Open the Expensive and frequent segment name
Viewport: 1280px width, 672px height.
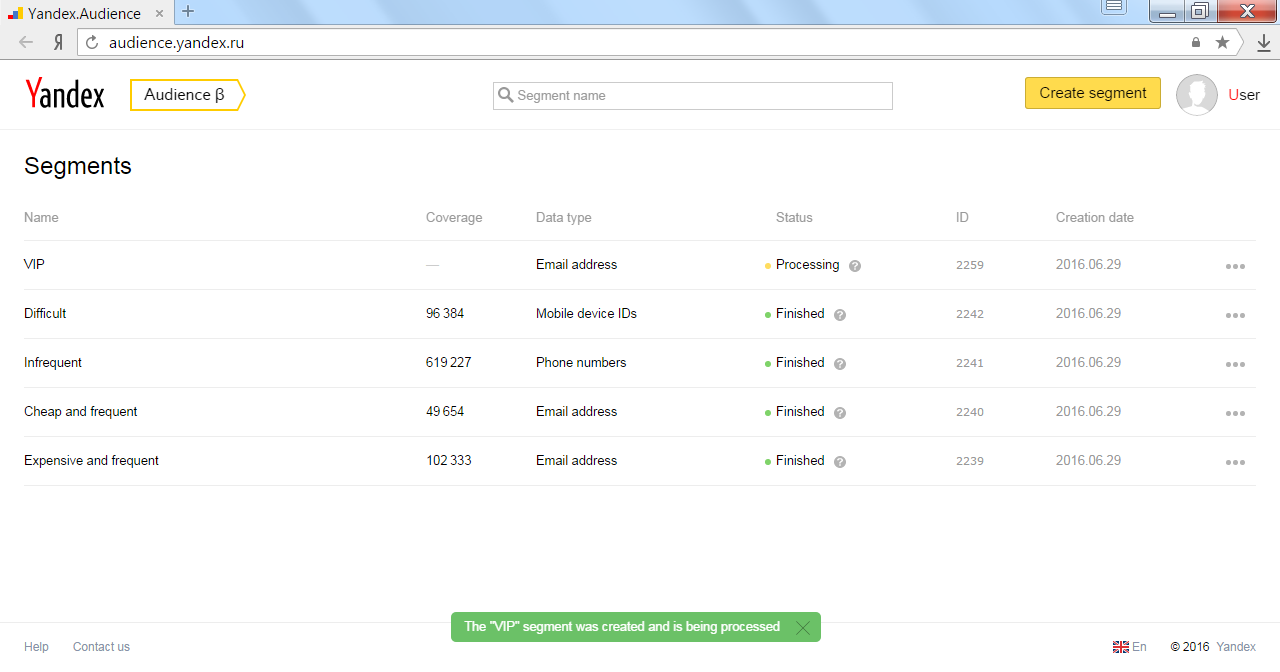(x=91, y=460)
